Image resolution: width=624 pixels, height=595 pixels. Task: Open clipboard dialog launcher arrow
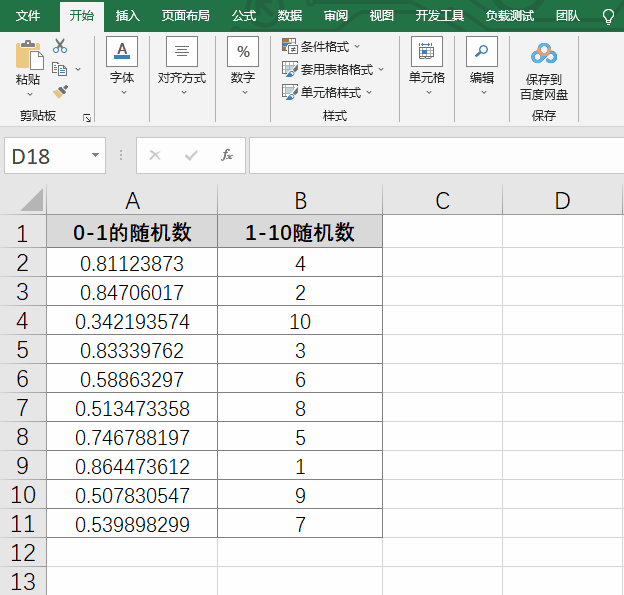(87, 118)
